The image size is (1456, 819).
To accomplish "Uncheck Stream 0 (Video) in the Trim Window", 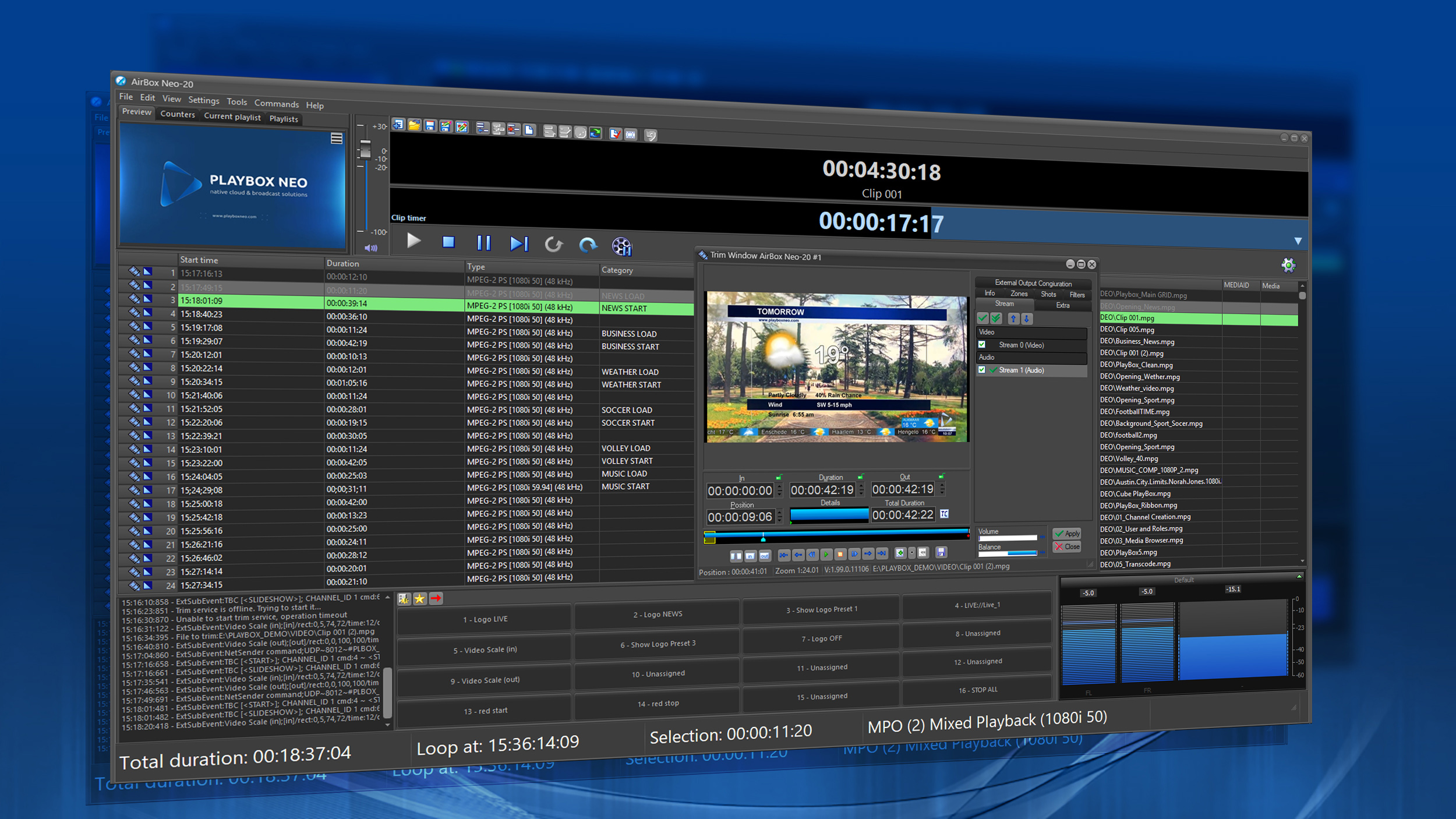I will pos(982,345).
